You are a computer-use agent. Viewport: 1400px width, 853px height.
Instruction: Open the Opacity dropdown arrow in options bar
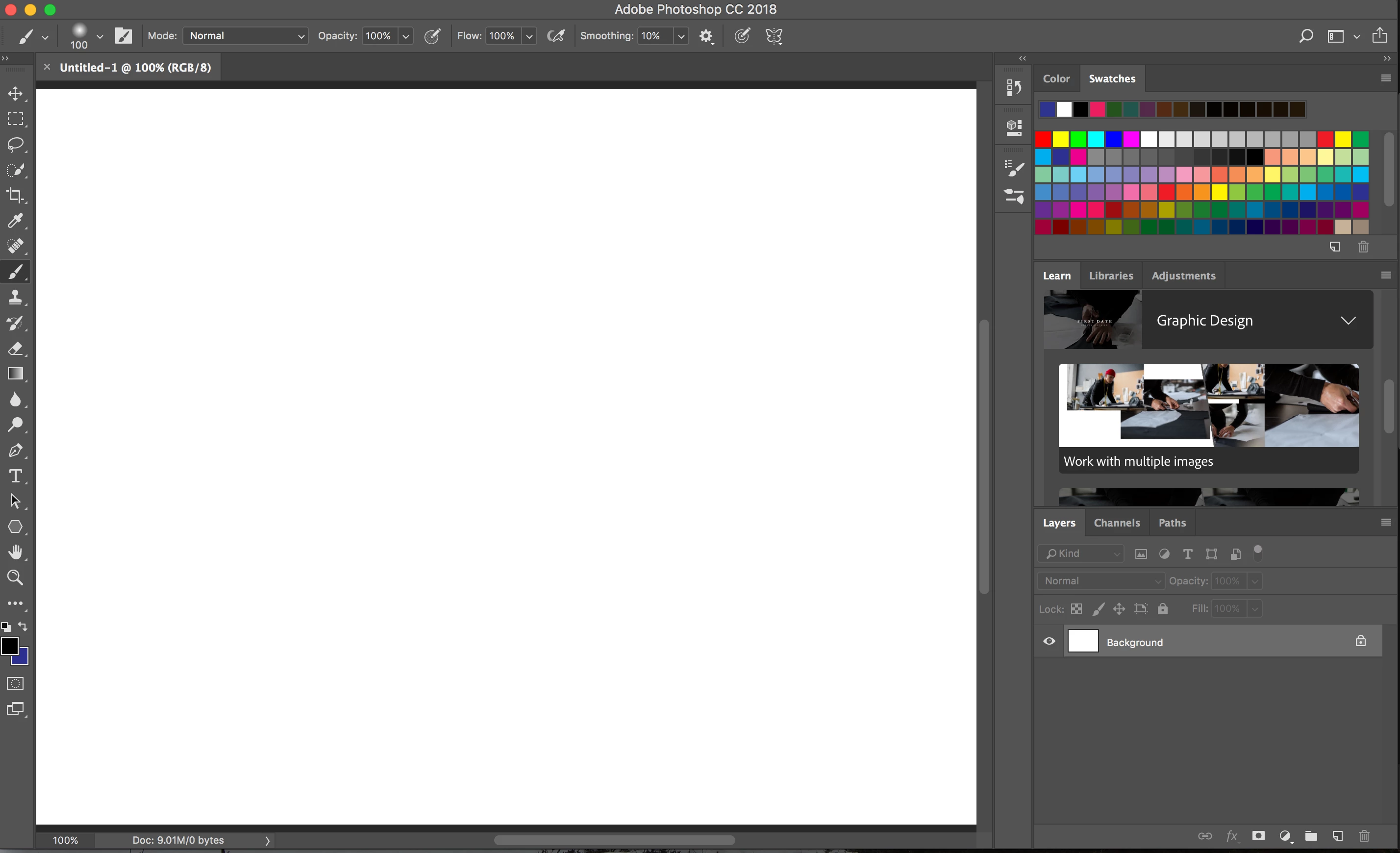point(406,36)
